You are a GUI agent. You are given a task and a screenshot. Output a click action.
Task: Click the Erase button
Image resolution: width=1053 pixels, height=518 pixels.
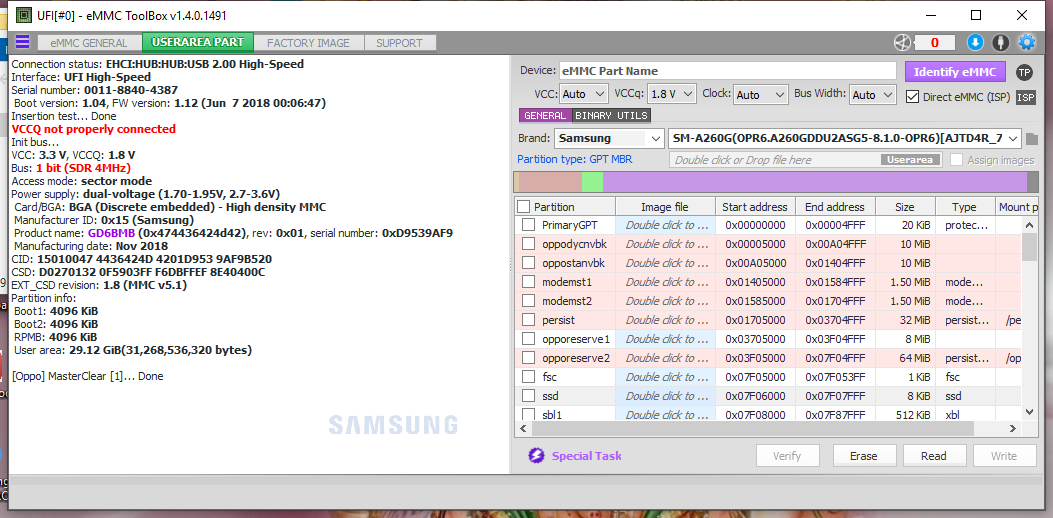(864, 456)
